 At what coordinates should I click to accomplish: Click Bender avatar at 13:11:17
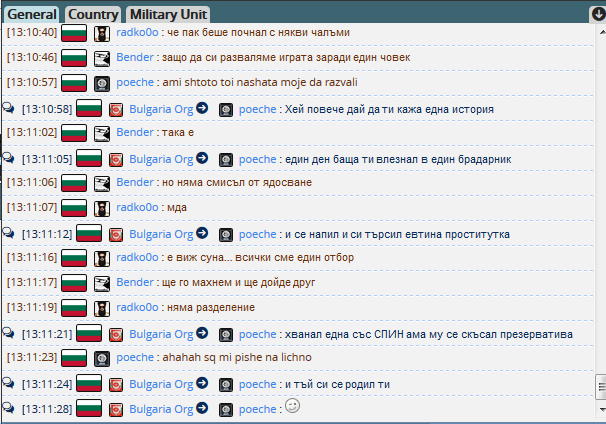pyautogui.click(x=102, y=284)
